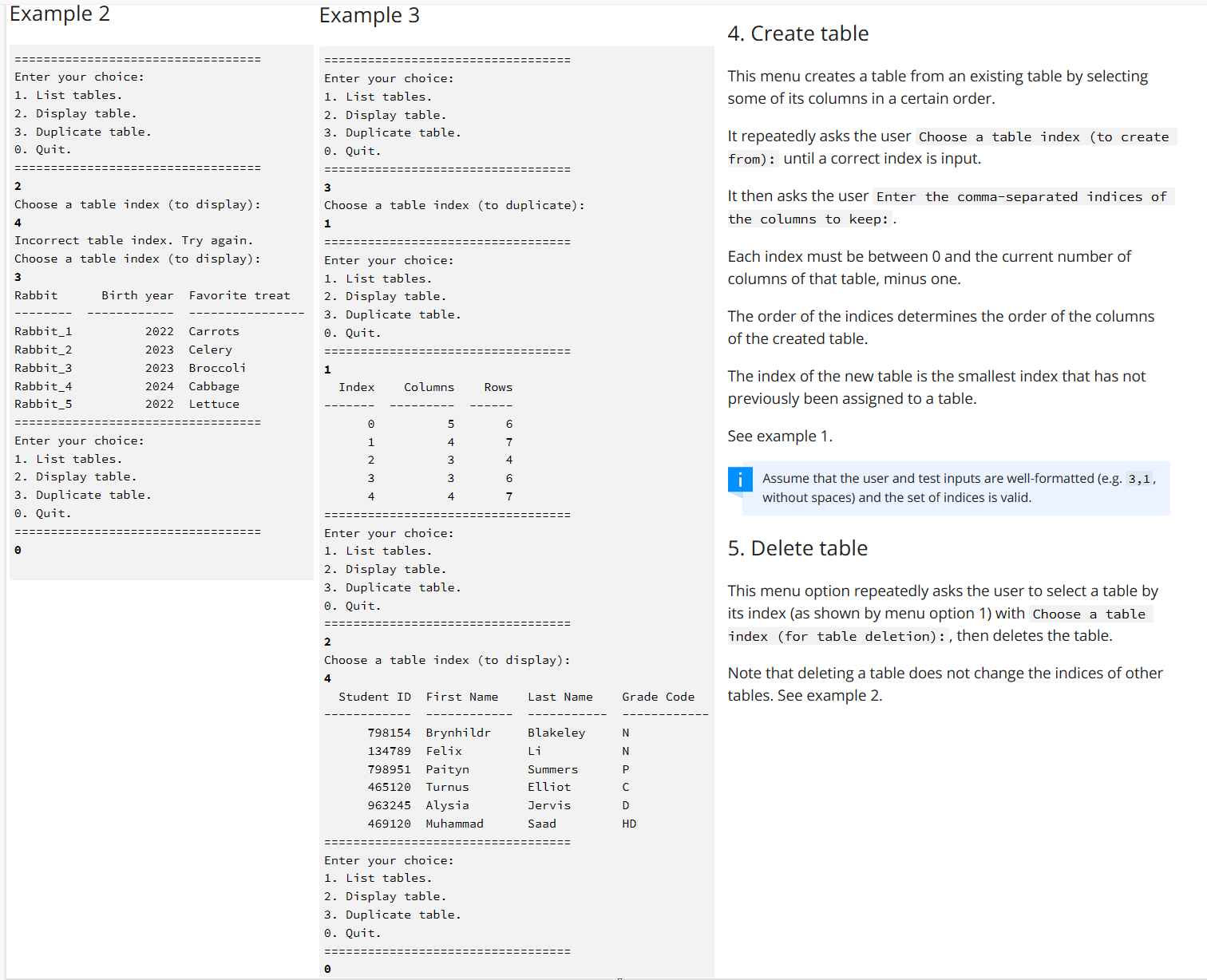Click paragraph "The order of the indices determines"

click(x=941, y=327)
